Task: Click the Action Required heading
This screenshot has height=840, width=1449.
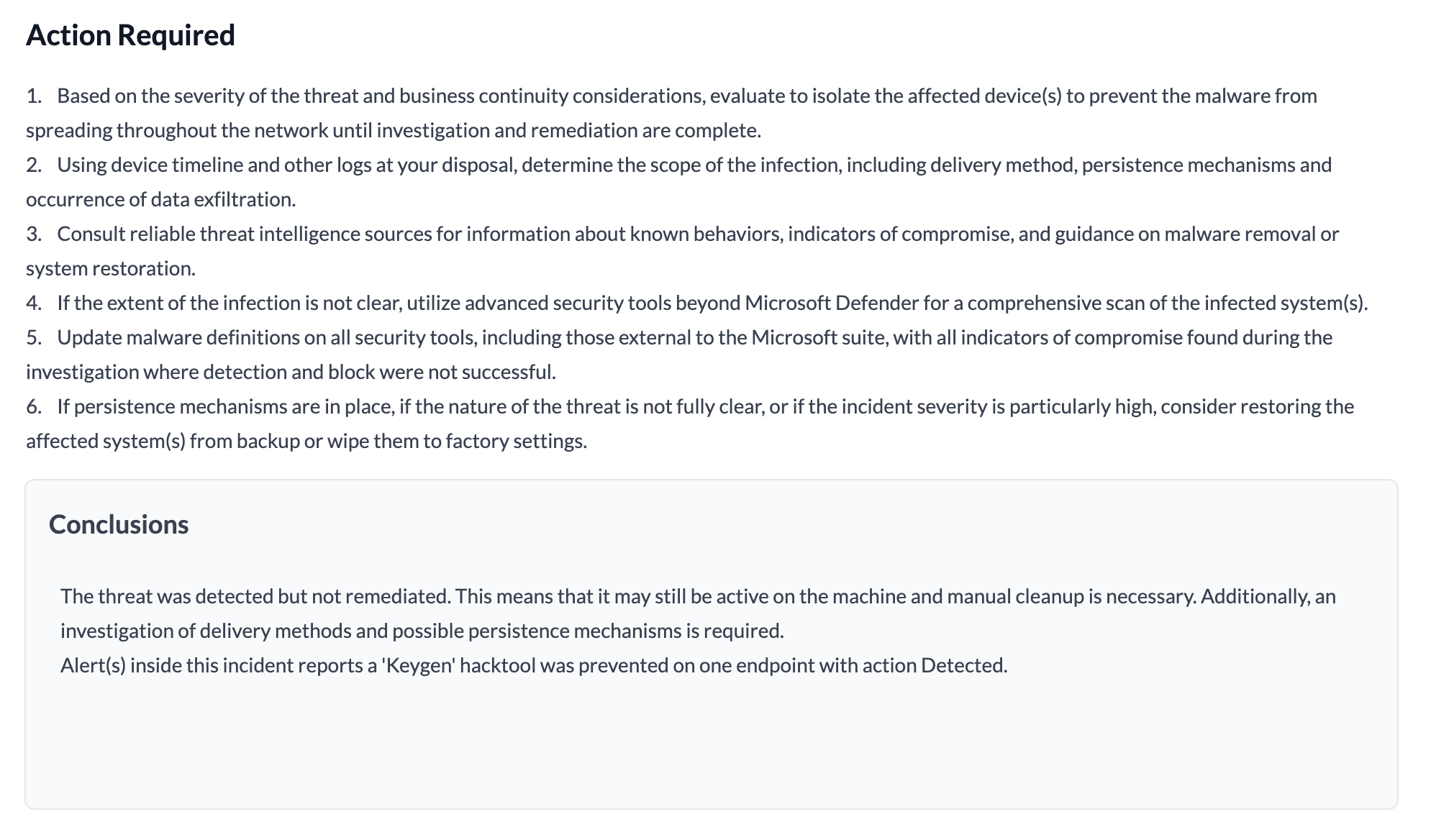Action: (130, 35)
